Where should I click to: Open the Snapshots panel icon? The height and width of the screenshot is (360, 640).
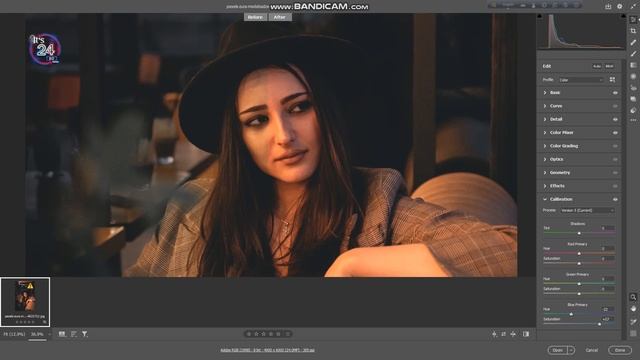[633, 99]
